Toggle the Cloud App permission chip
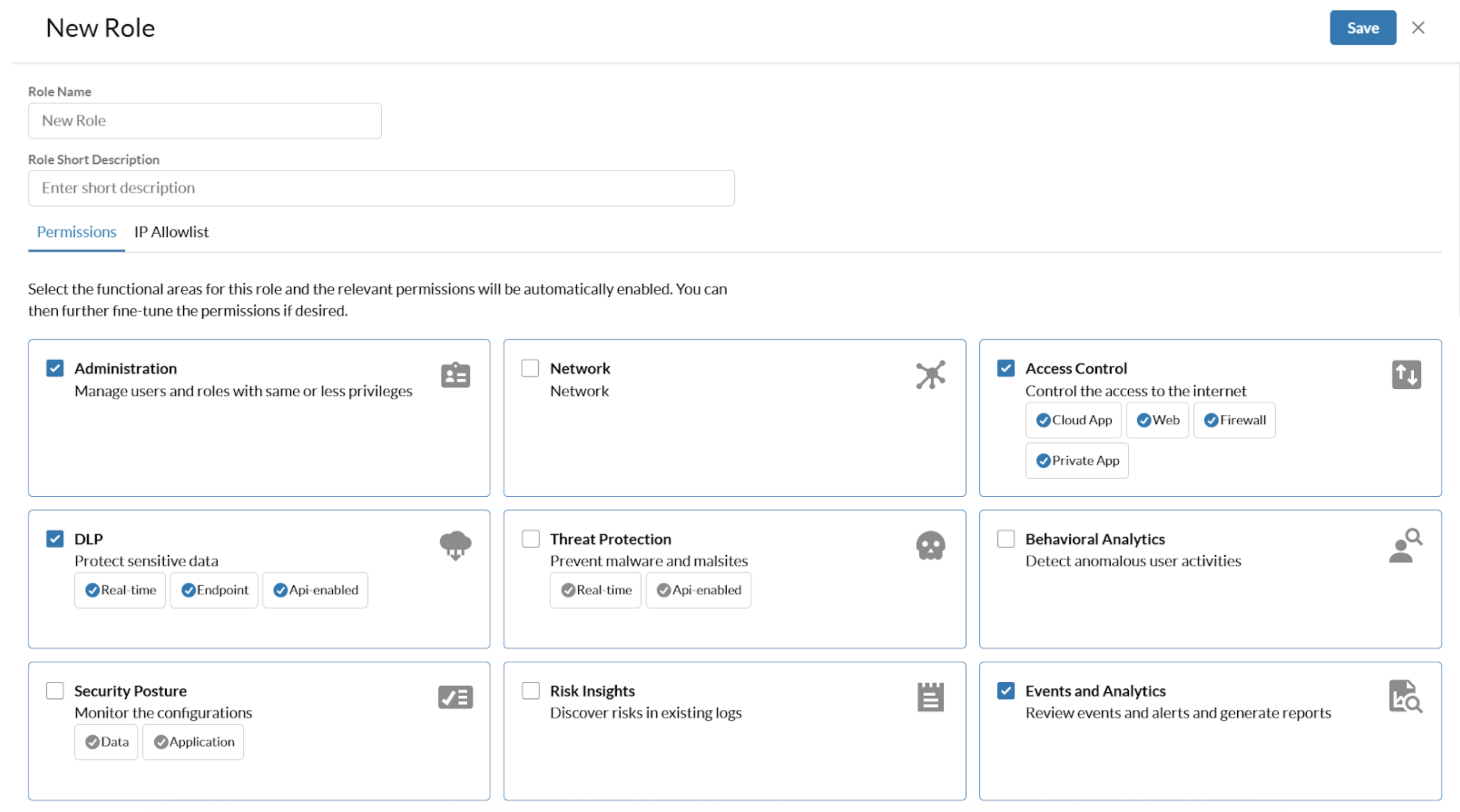Image resolution: width=1460 pixels, height=812 pixels. (1074, 420)
